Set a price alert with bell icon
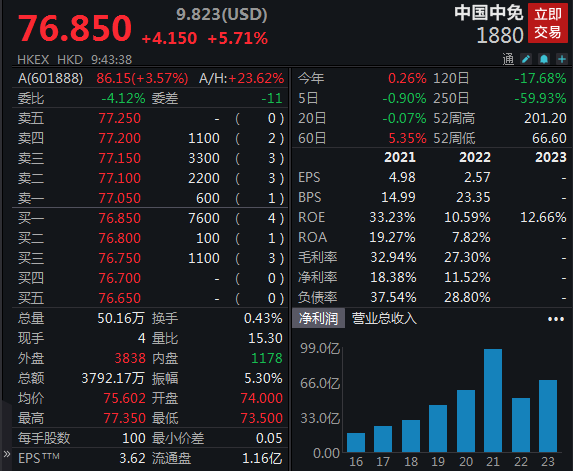The height and width of the screenshot is (471, 573). 544,59
